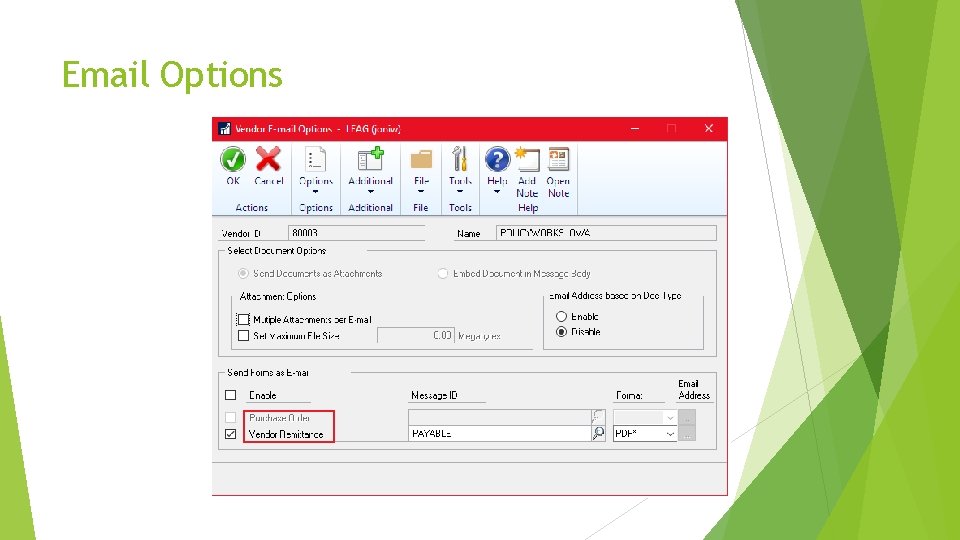This screenshot has height=540, width=960.
Task: Expand the Options dropdown arrow
Action: click(x=315, y=192)
